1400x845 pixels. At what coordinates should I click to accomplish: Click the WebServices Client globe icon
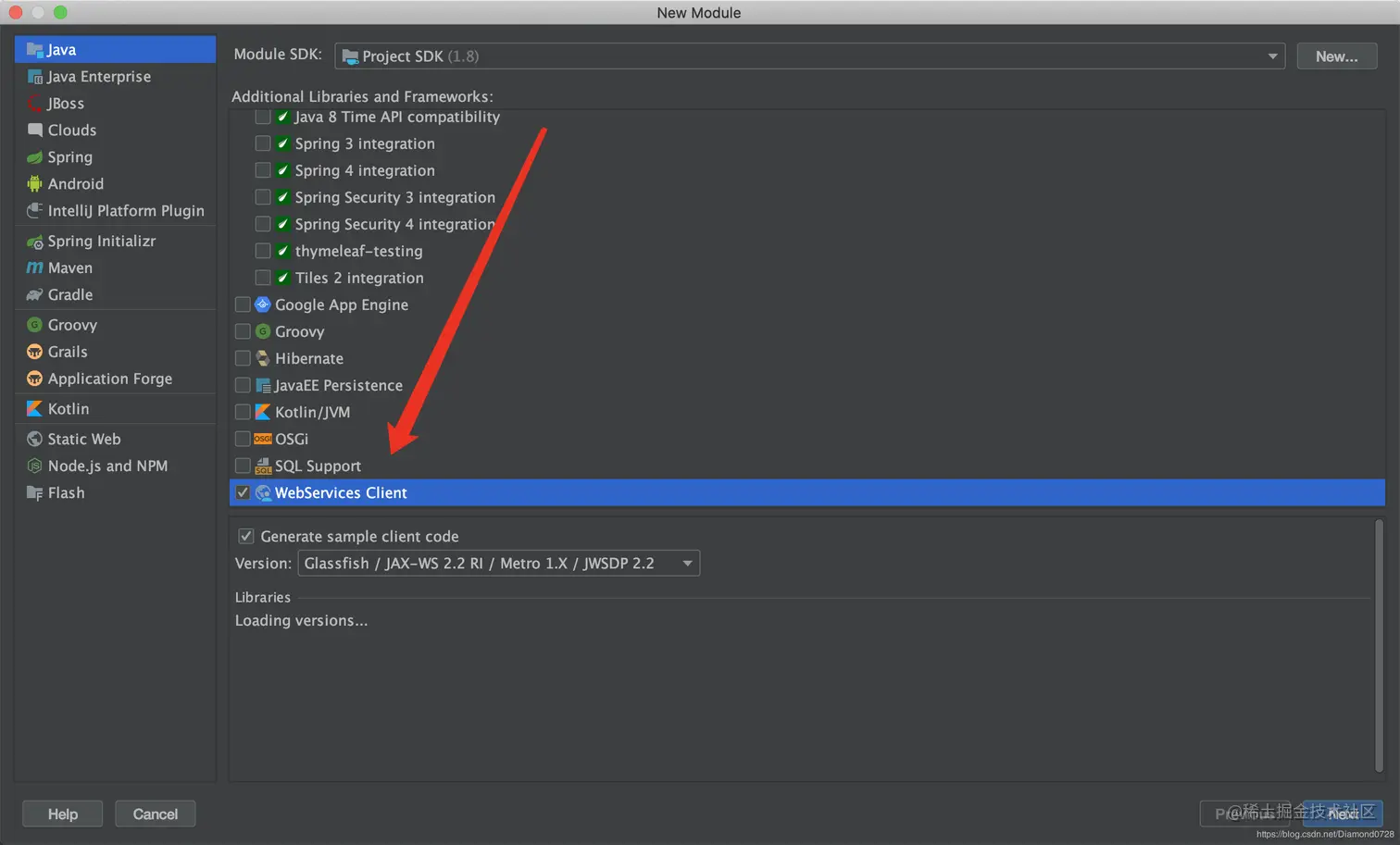coord(263,492)
